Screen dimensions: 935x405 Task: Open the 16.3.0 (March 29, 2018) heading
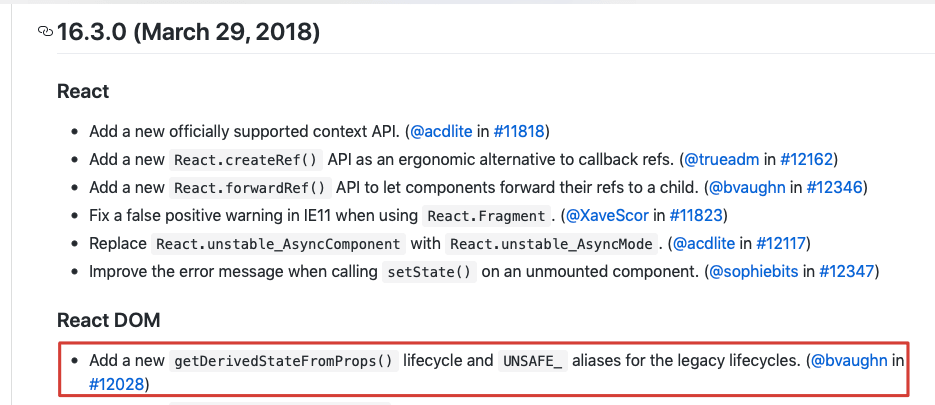pyautogui.click(x=189, y=32)
